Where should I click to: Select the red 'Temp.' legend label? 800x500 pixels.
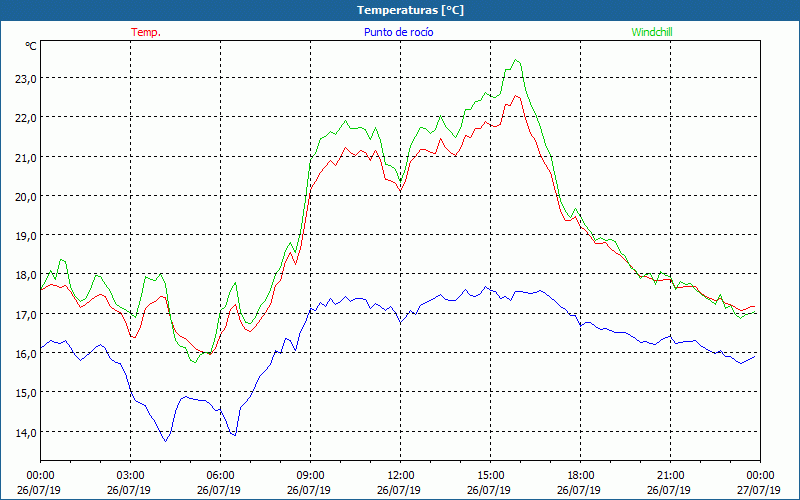click(x=146, y=32)
